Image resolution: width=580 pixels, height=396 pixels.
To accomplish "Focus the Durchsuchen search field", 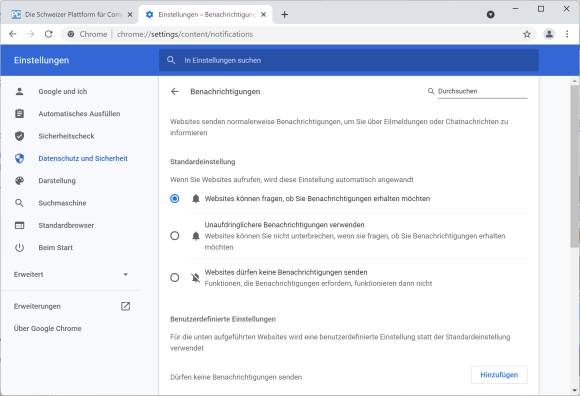I will pos(482,91).
